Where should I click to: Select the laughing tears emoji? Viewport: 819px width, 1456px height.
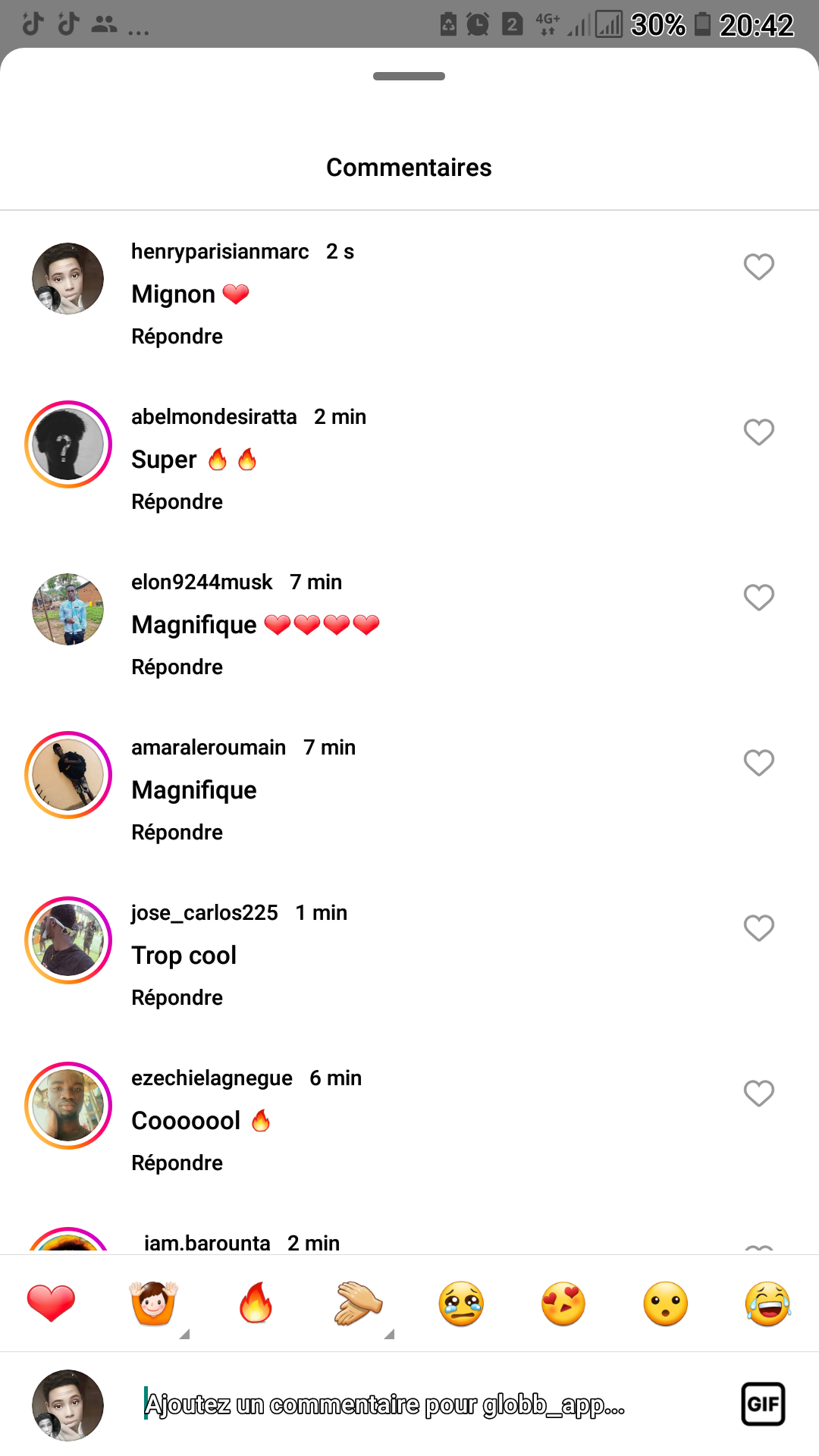pyautogui.click(x=767, y=1304)
